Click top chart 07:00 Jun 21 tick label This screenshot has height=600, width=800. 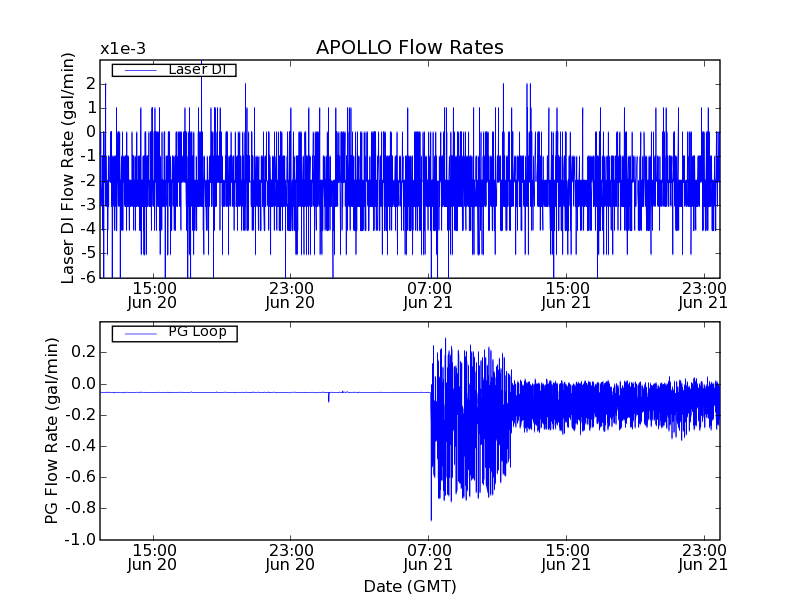tap(428, 296)
